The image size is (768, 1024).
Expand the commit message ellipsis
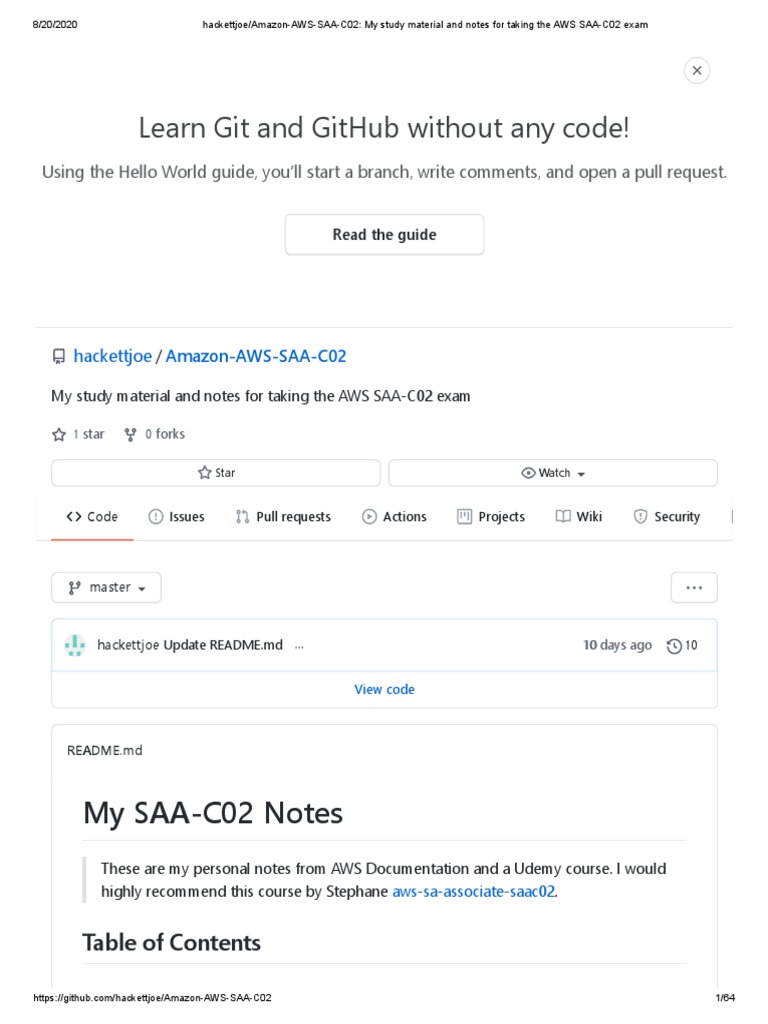299,646
